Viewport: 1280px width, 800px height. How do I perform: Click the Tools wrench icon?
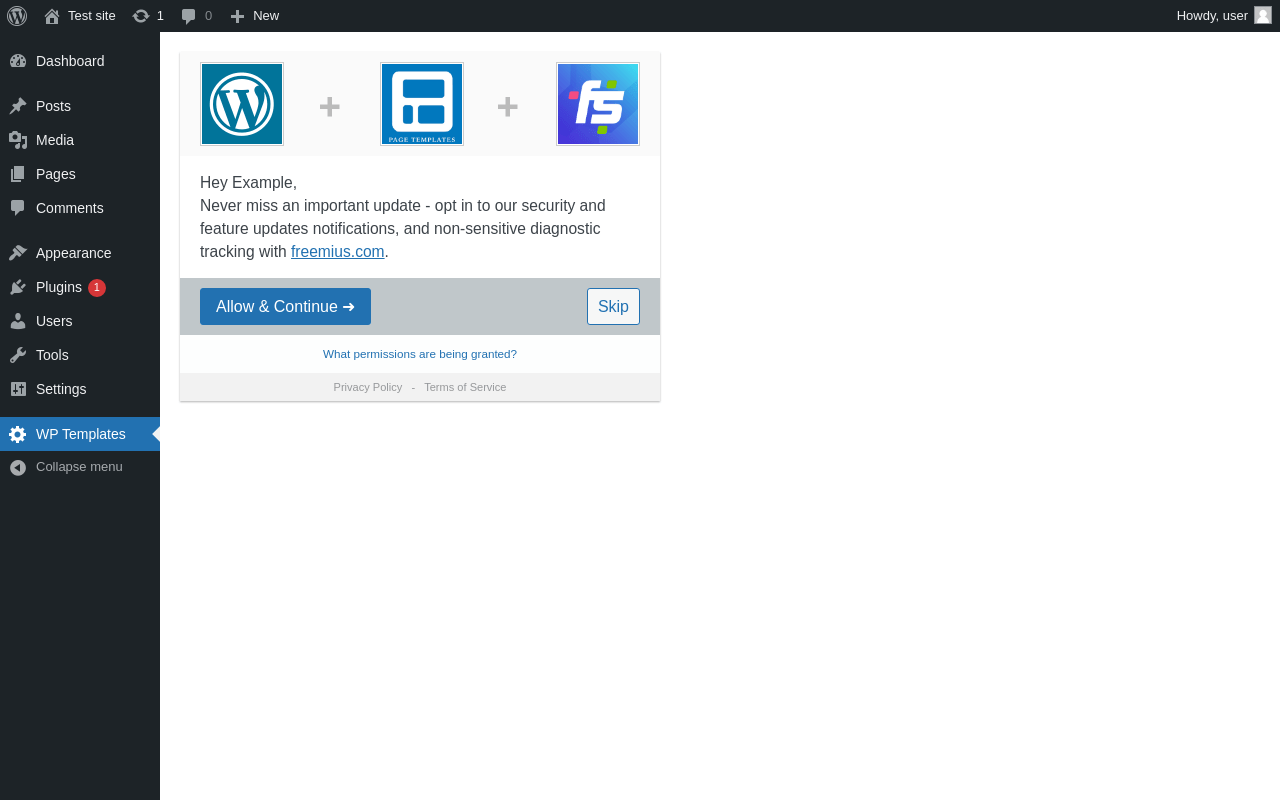(x=18, y=355)
